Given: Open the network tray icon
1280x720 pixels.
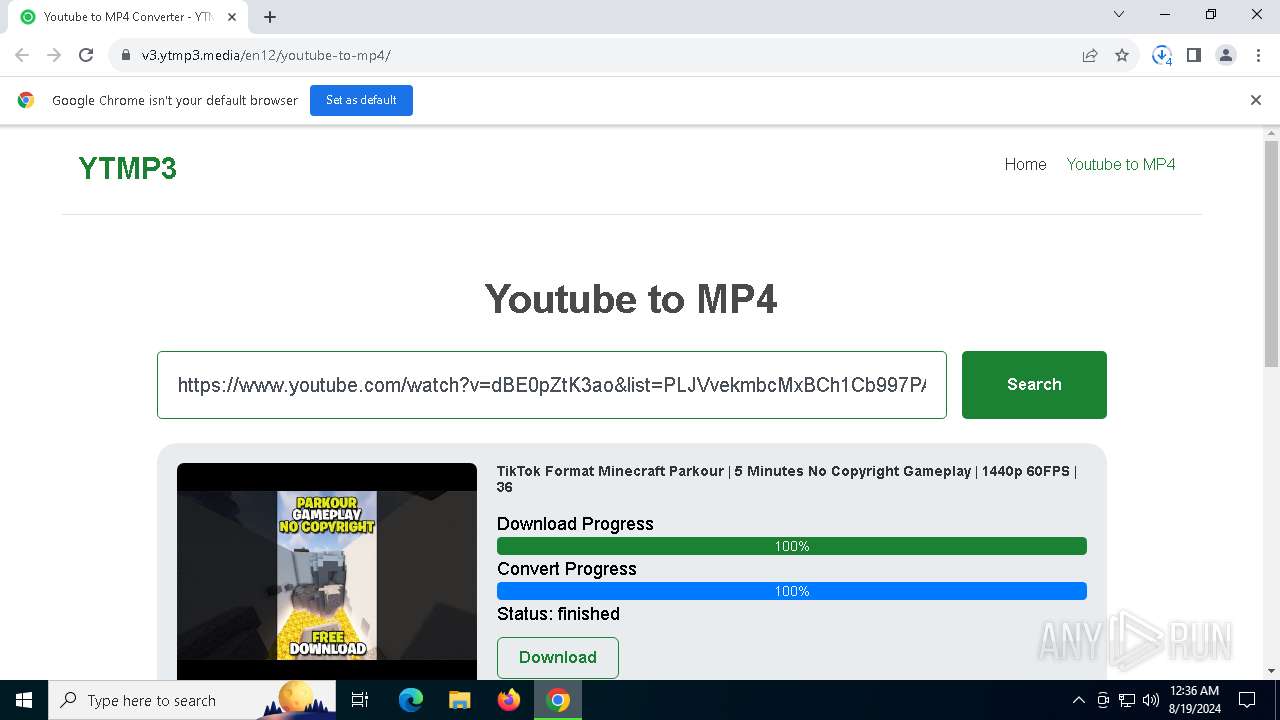Looking at the screenshot, I should pos(1127,700).
